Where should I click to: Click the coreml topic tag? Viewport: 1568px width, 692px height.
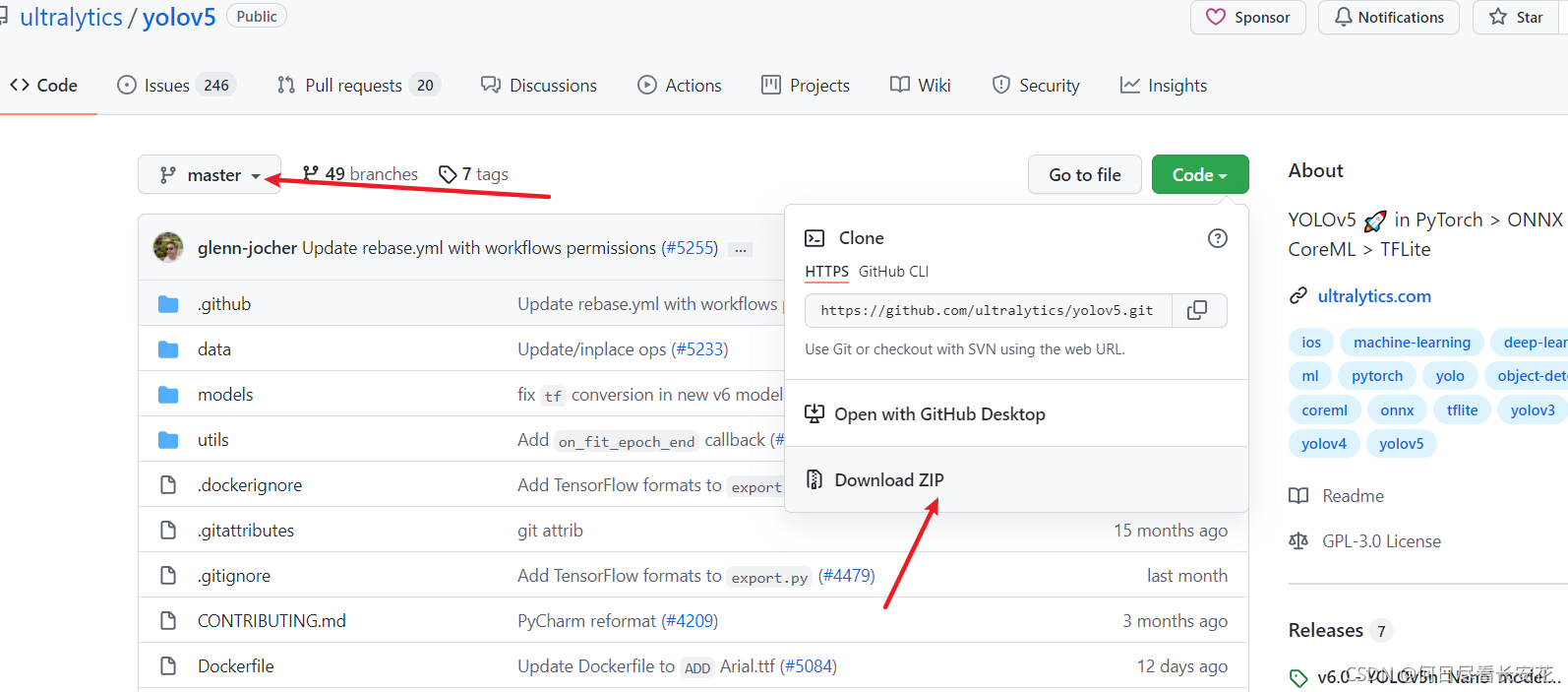pos(1324,410)
